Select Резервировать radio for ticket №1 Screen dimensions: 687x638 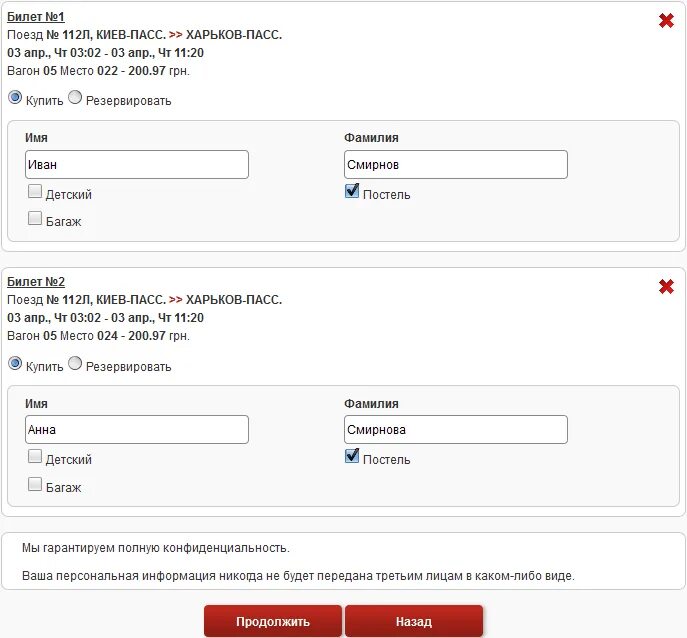[x=75, y=97]
